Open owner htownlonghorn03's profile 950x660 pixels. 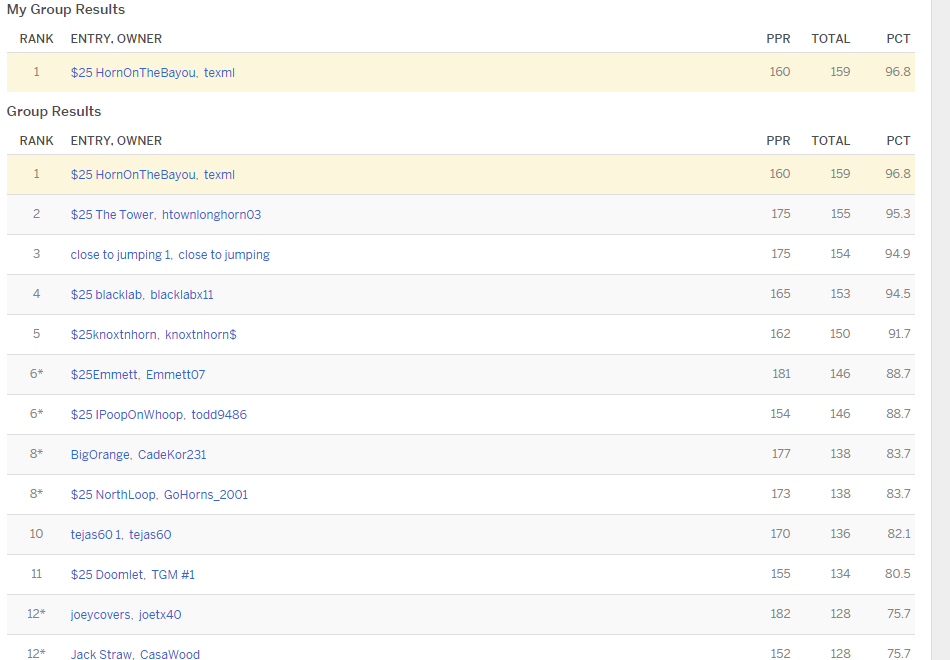click(x=211, y=215)
